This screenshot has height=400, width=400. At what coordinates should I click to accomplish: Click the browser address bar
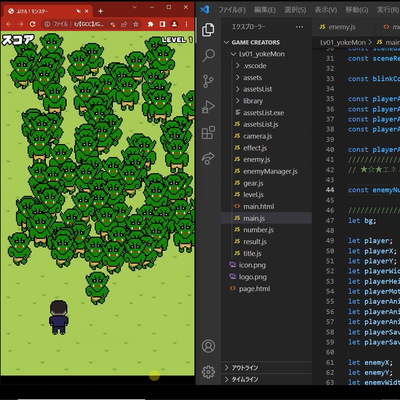pyautogui.click(x=91, y=24)
